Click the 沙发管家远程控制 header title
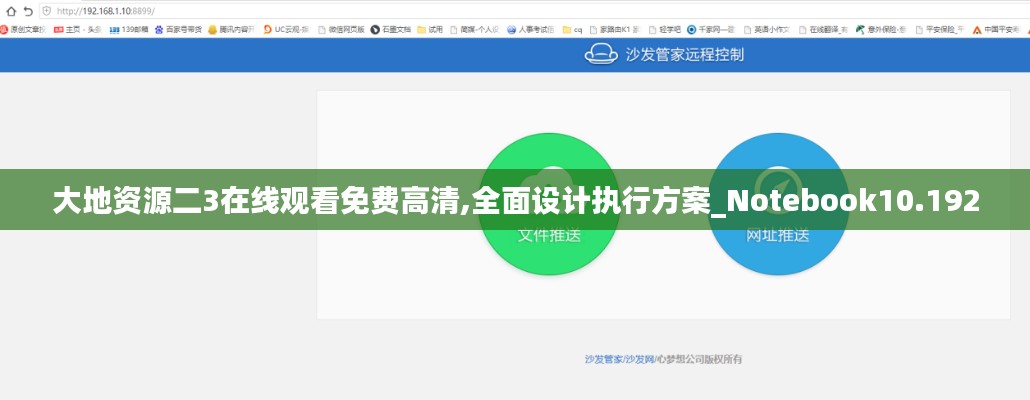 coord(684,55)
